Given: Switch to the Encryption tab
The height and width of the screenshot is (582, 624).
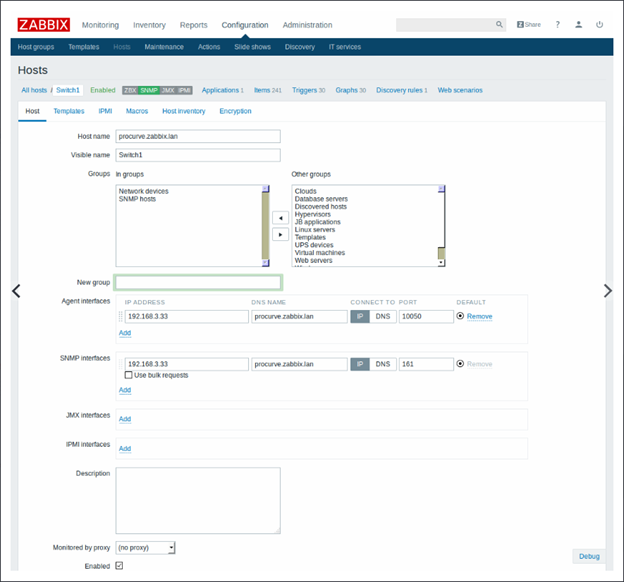Looking at the screenshot, I should pos(235,111).
